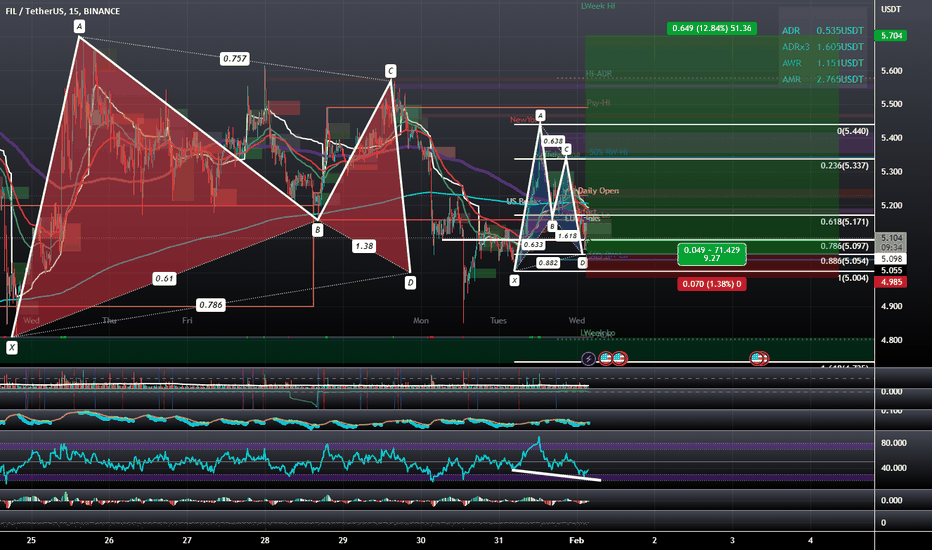Click the 0.882 ratio label
932x550 pixels.
pos(547,262)
